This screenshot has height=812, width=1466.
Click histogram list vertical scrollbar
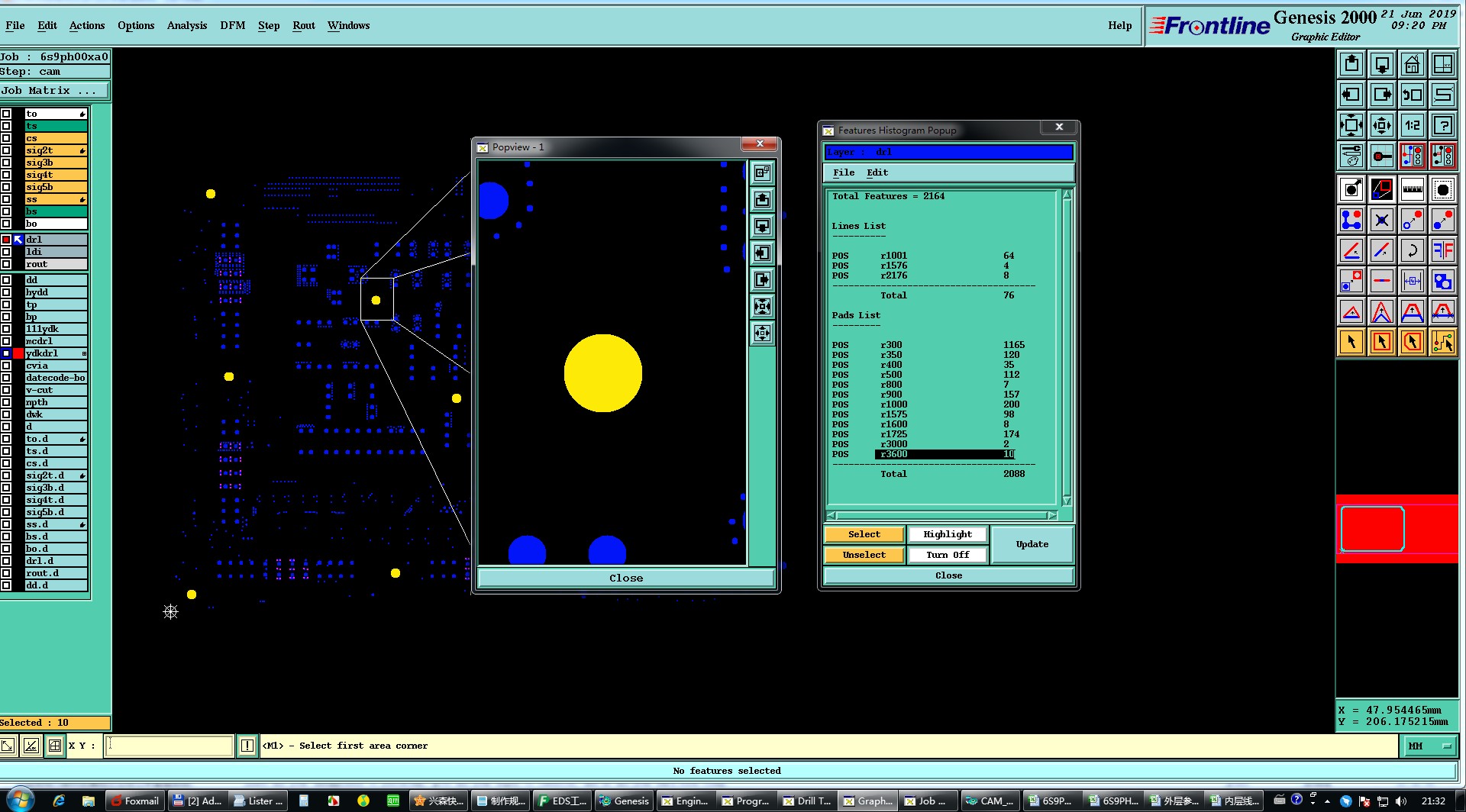(1067, 347)
